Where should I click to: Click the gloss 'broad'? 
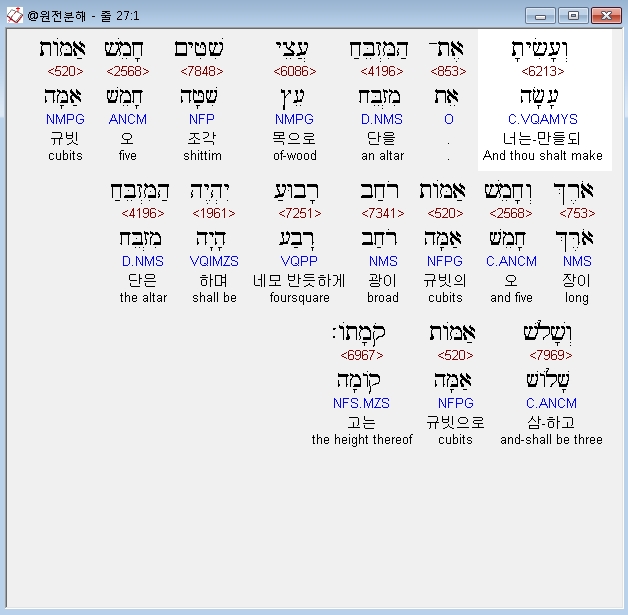[383, 298]
